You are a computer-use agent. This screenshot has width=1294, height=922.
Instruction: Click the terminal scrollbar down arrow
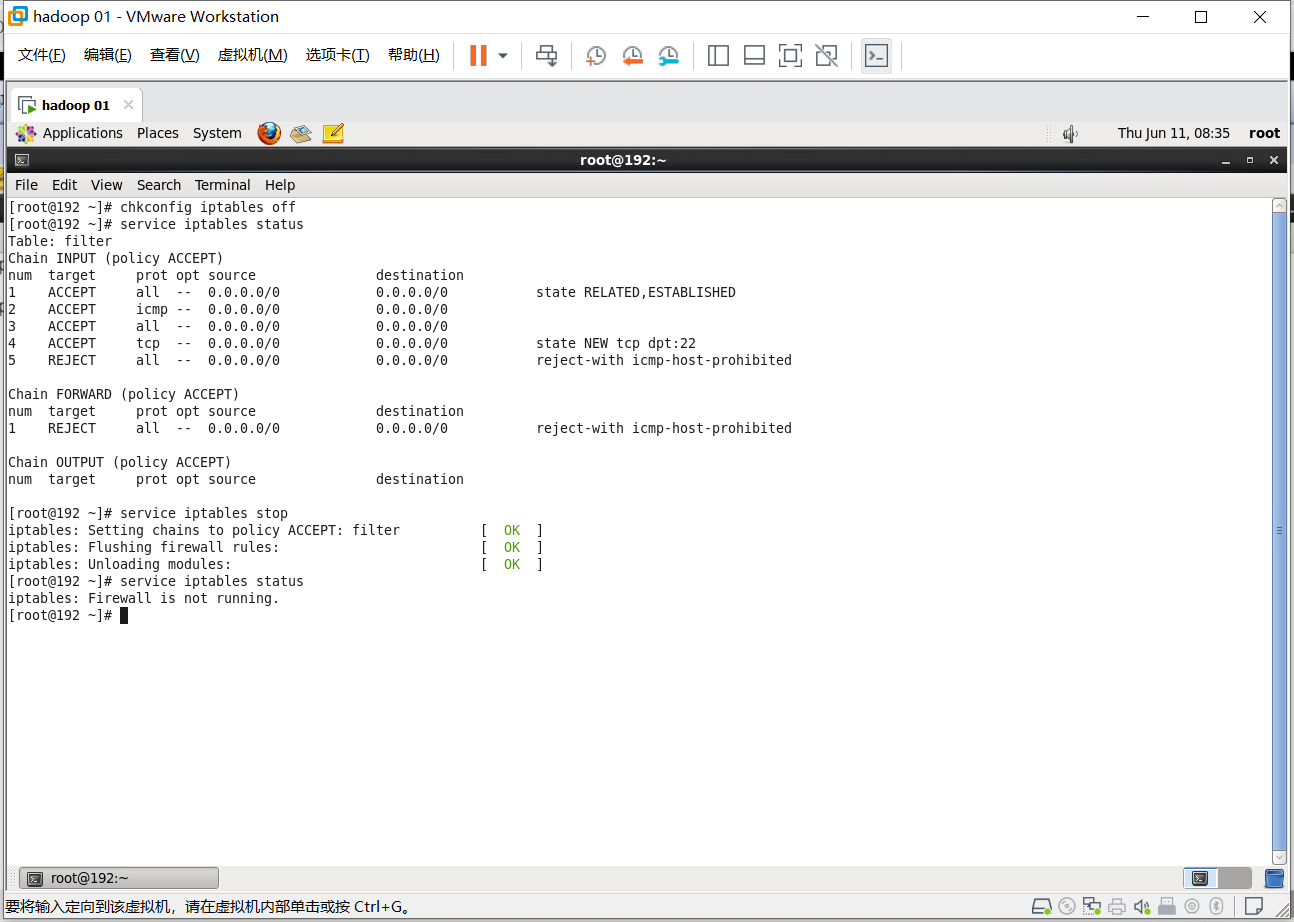coord(1279,857)
